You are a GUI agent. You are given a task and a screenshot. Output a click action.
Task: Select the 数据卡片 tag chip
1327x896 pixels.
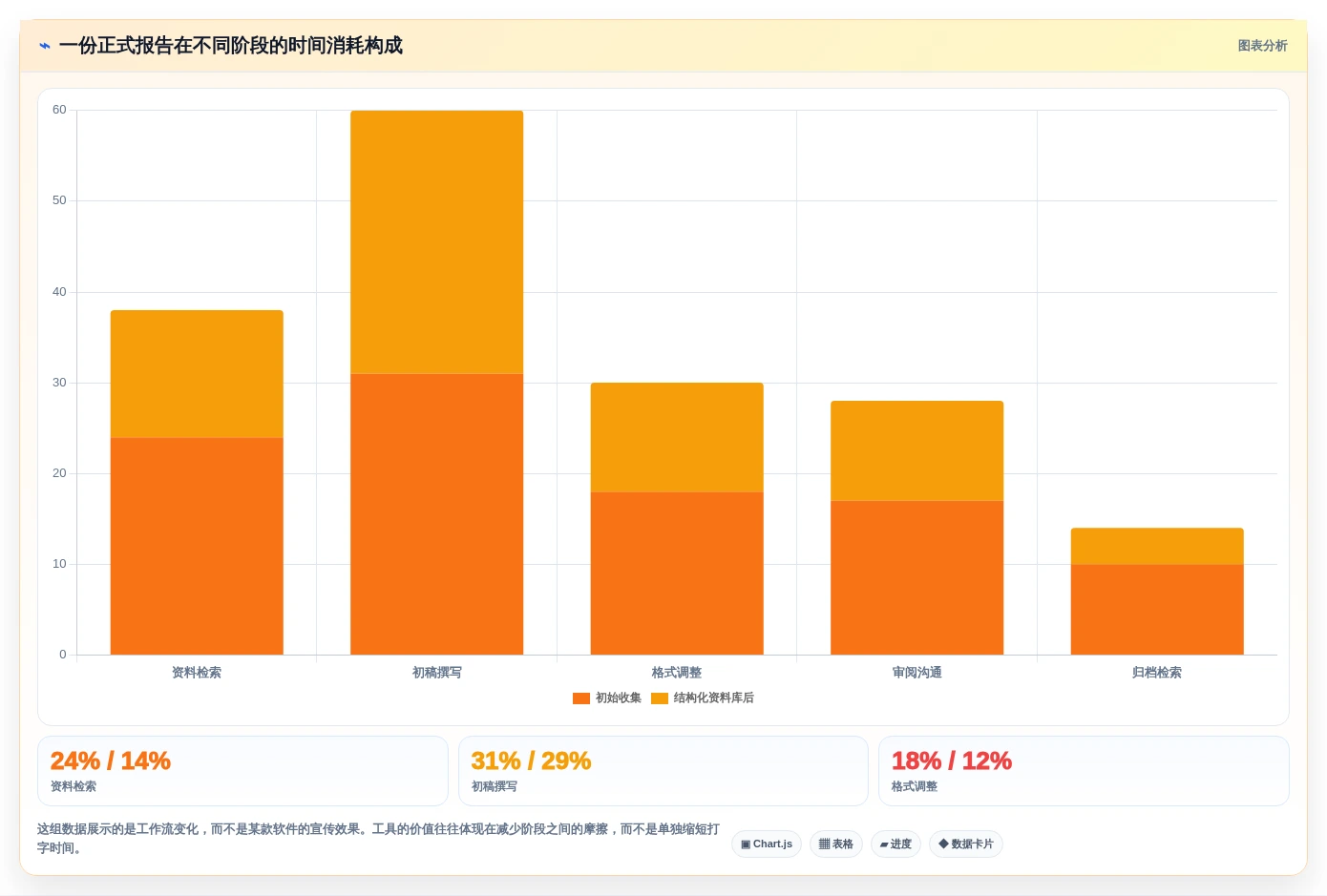pyautogui.click(x=966, y=844)
